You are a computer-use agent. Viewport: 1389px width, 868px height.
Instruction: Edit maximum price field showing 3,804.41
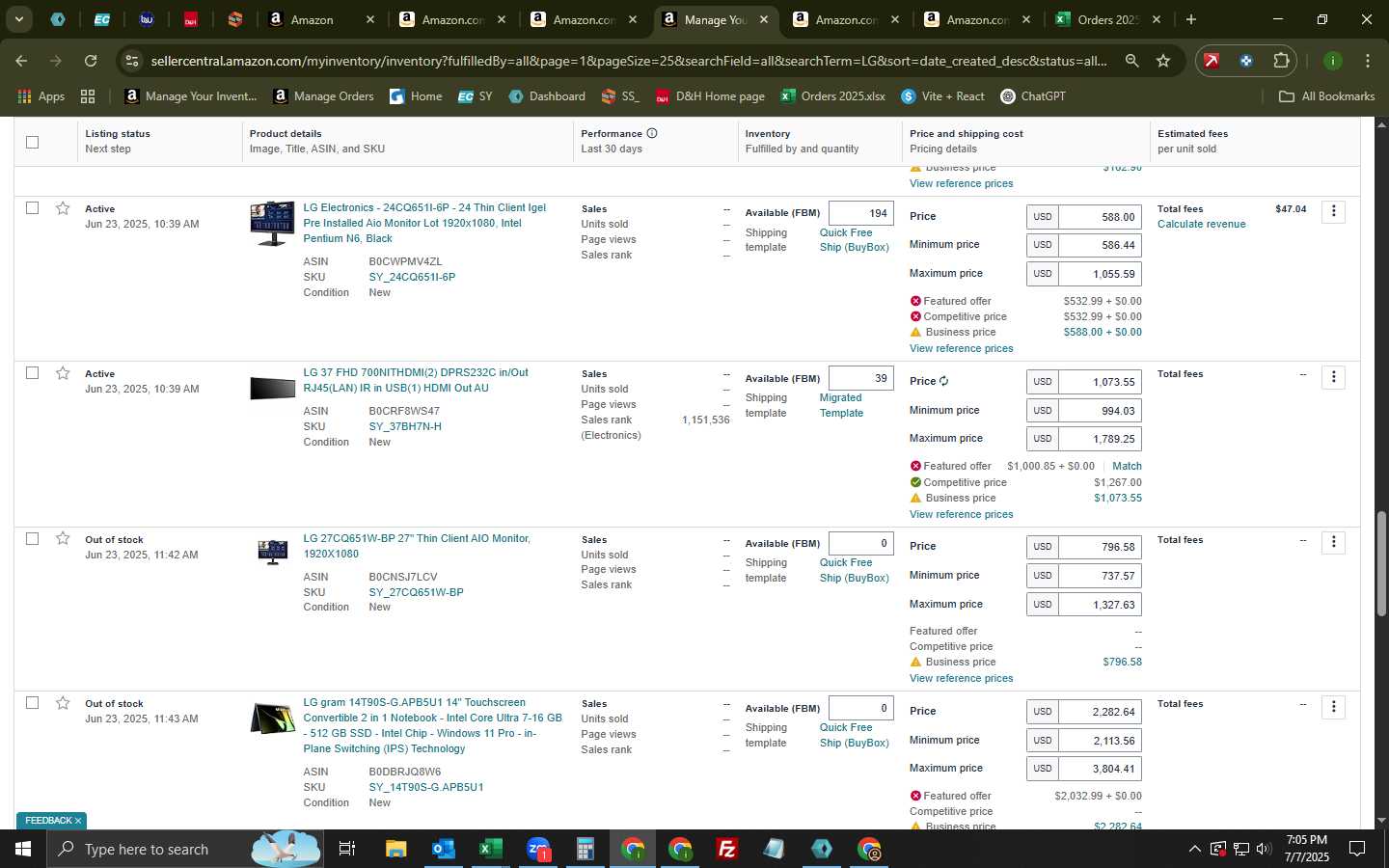click(1100, 769)
